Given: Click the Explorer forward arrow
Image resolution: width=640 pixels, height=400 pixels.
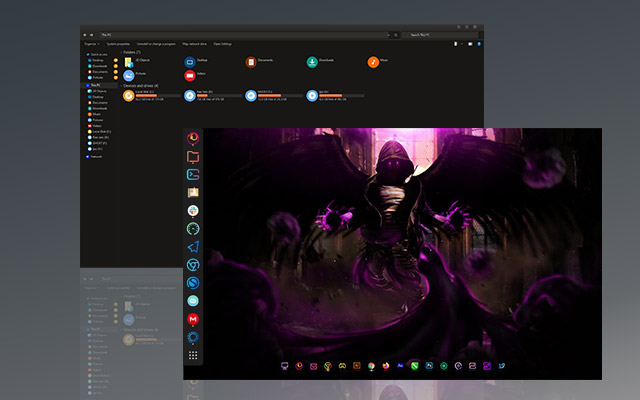Looking at the screenshot, I should (x=91, y=35).
